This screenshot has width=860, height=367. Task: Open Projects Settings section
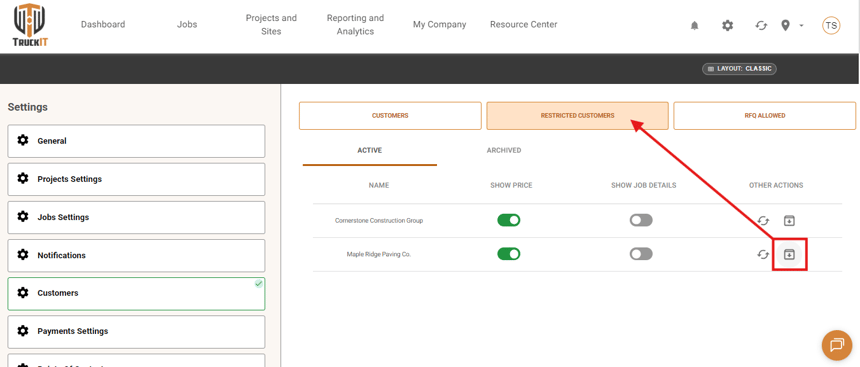pyautogui.click(x=136, y=179)
